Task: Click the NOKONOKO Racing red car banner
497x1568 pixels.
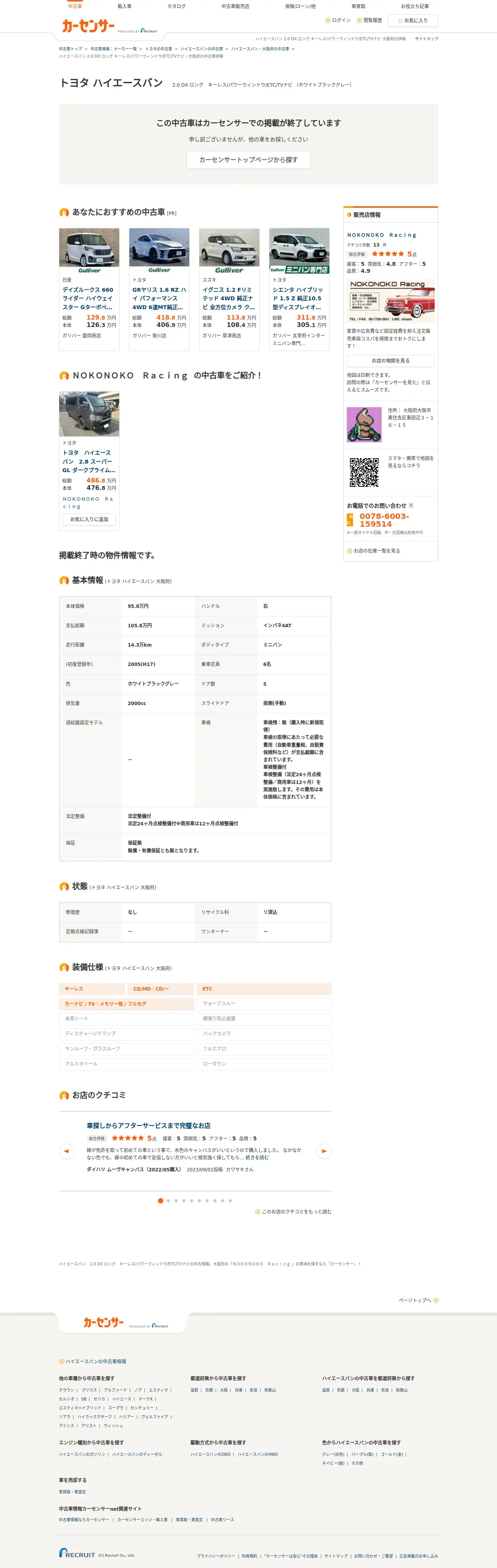Action: 391,301
